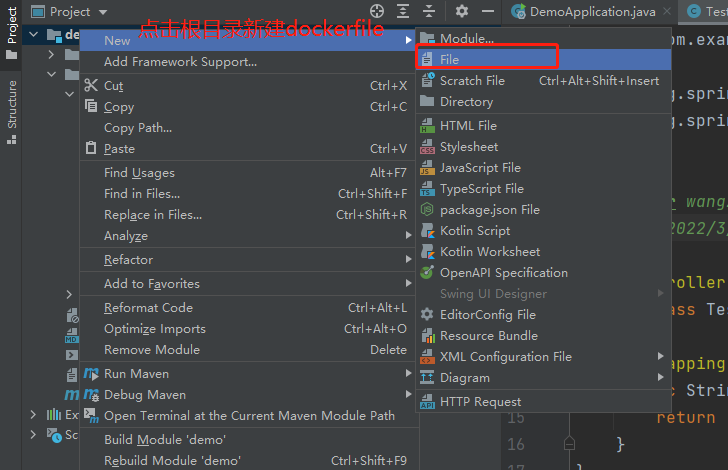Screen dimensions: 728x470
Task: Select Directory in New submenu
Action: pos(543,102)
